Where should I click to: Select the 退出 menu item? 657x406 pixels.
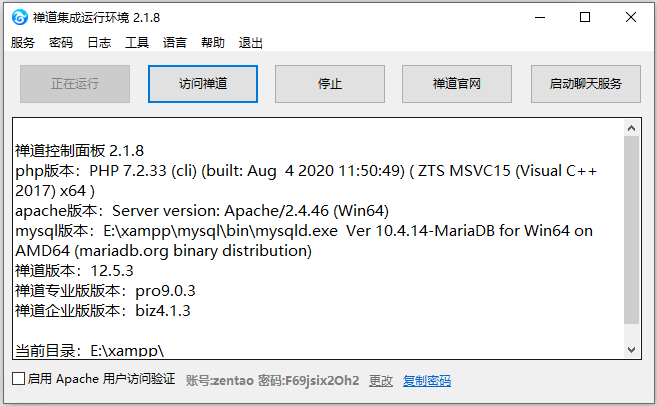coord(251,43)
